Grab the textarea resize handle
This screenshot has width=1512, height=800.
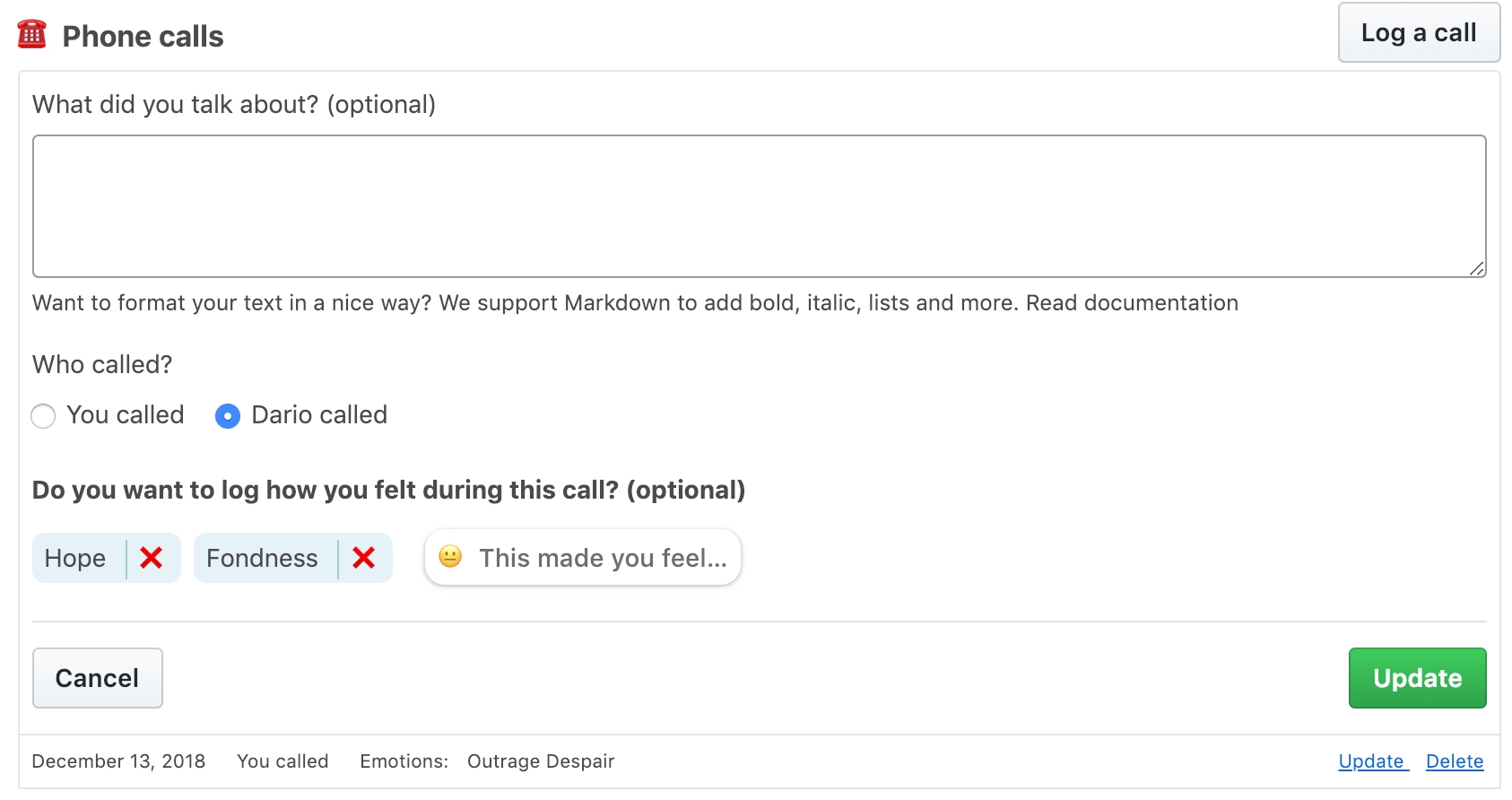click(1476, 268)
